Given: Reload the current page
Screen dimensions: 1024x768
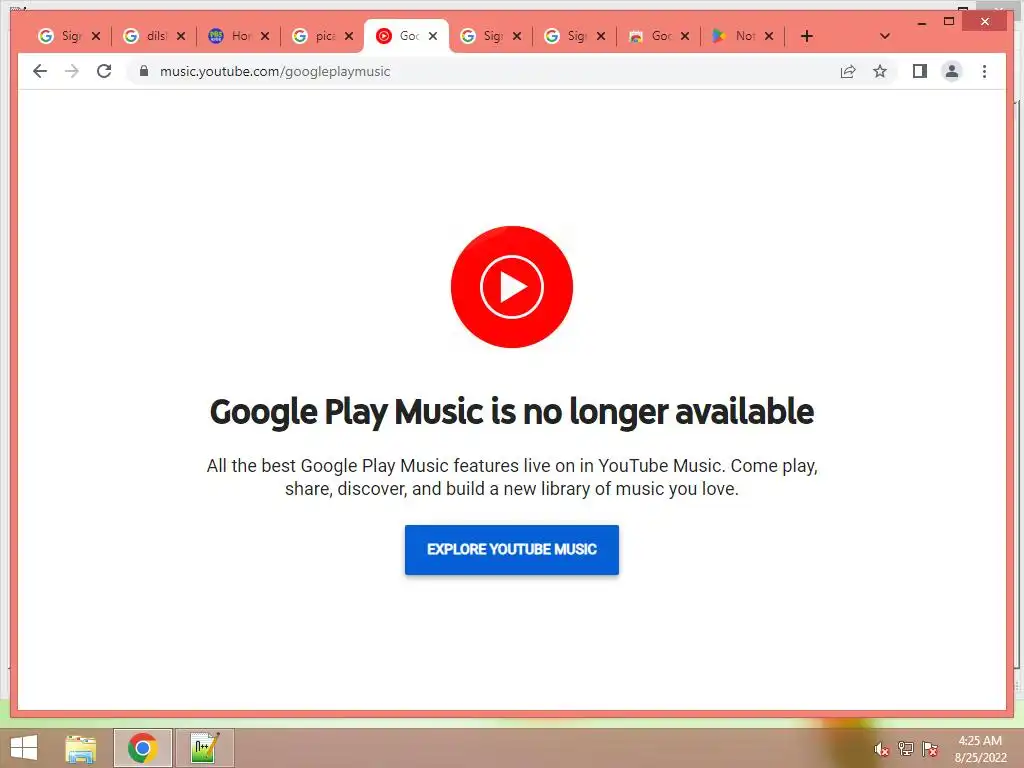Looking at the screenshot, I should (104, 71).
